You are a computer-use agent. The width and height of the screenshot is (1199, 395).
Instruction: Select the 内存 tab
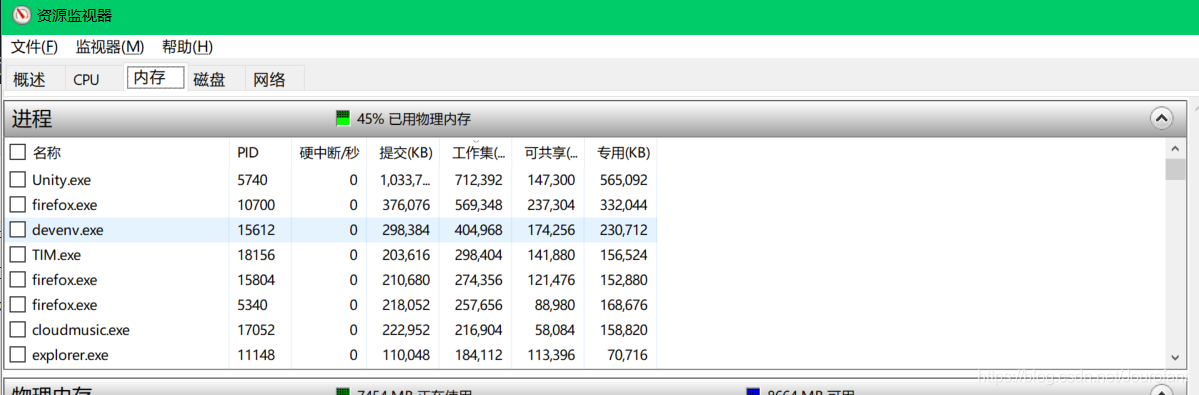tap(156, 78)
